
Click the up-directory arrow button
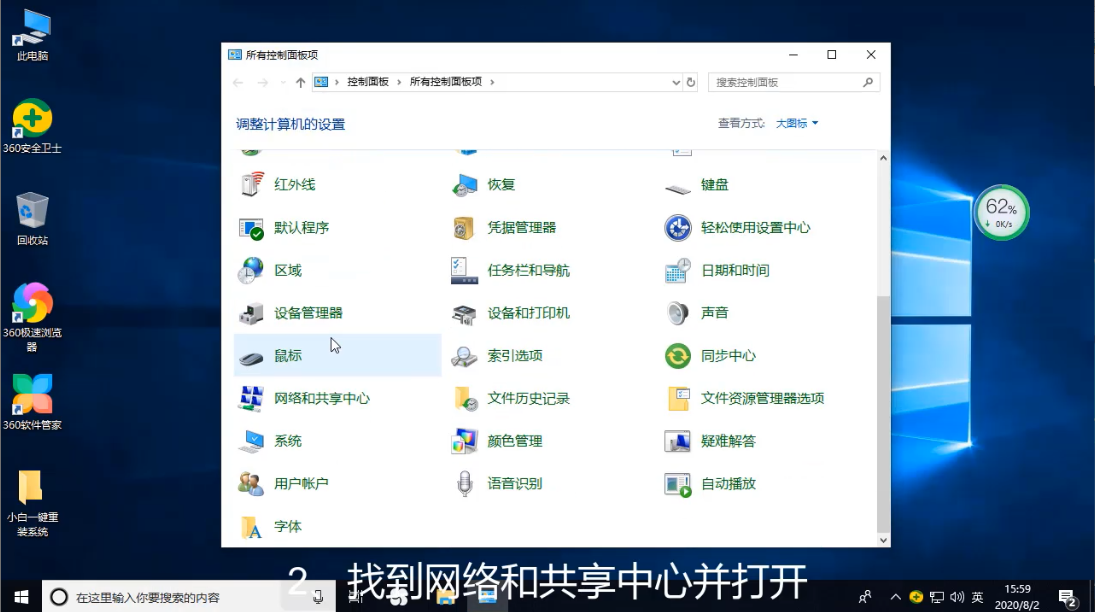(300, 82)
